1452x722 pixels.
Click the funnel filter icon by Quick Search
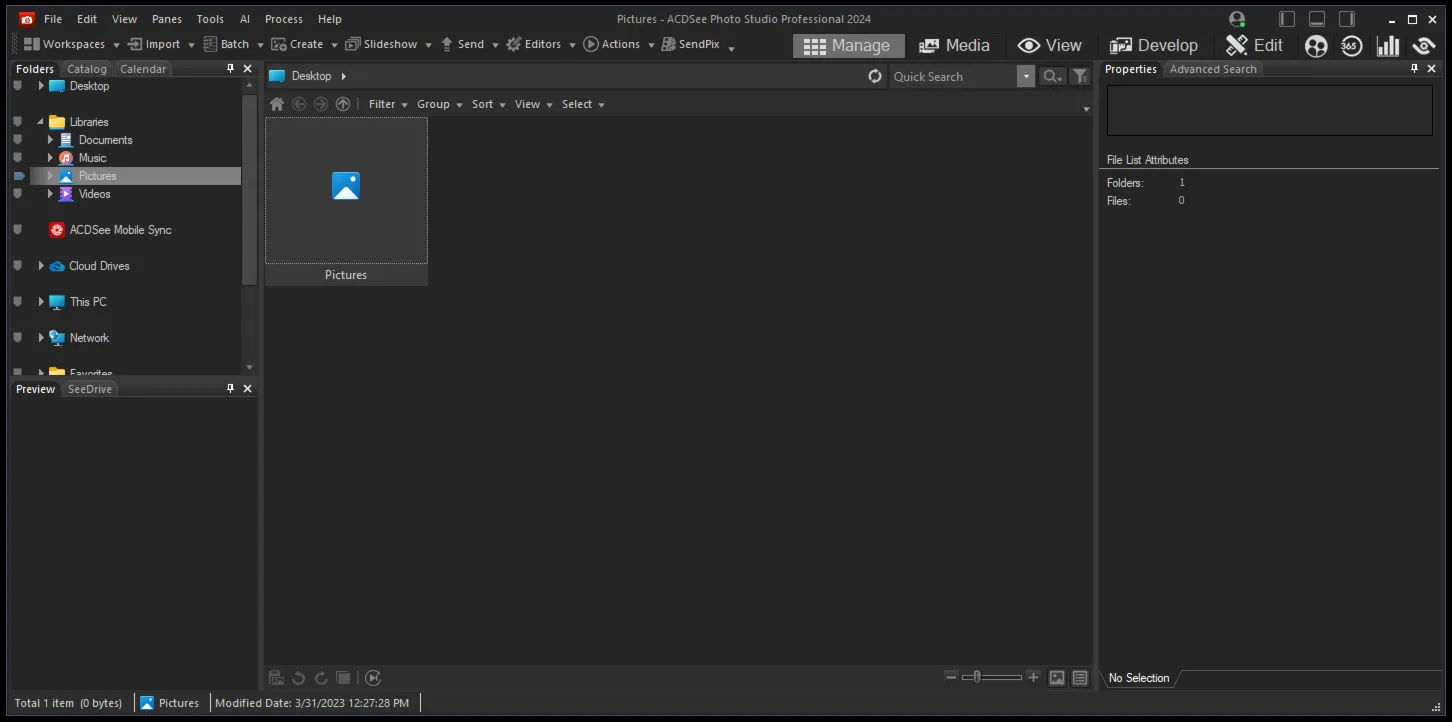(x=1080, y=76)
